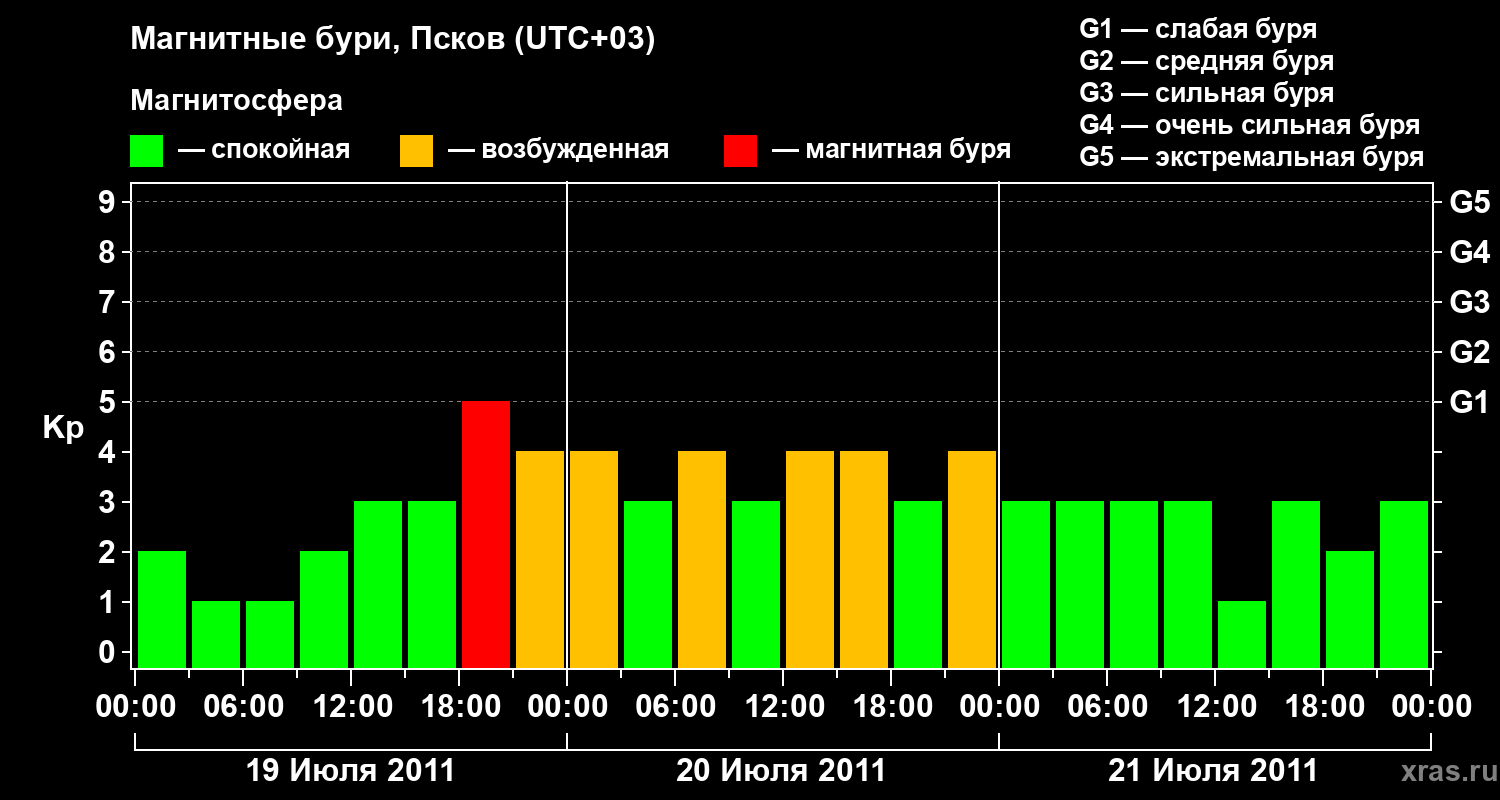
Task: Select the 09:00–12:00 Kp 2 bar on 19 July
Action: point(324,609)
